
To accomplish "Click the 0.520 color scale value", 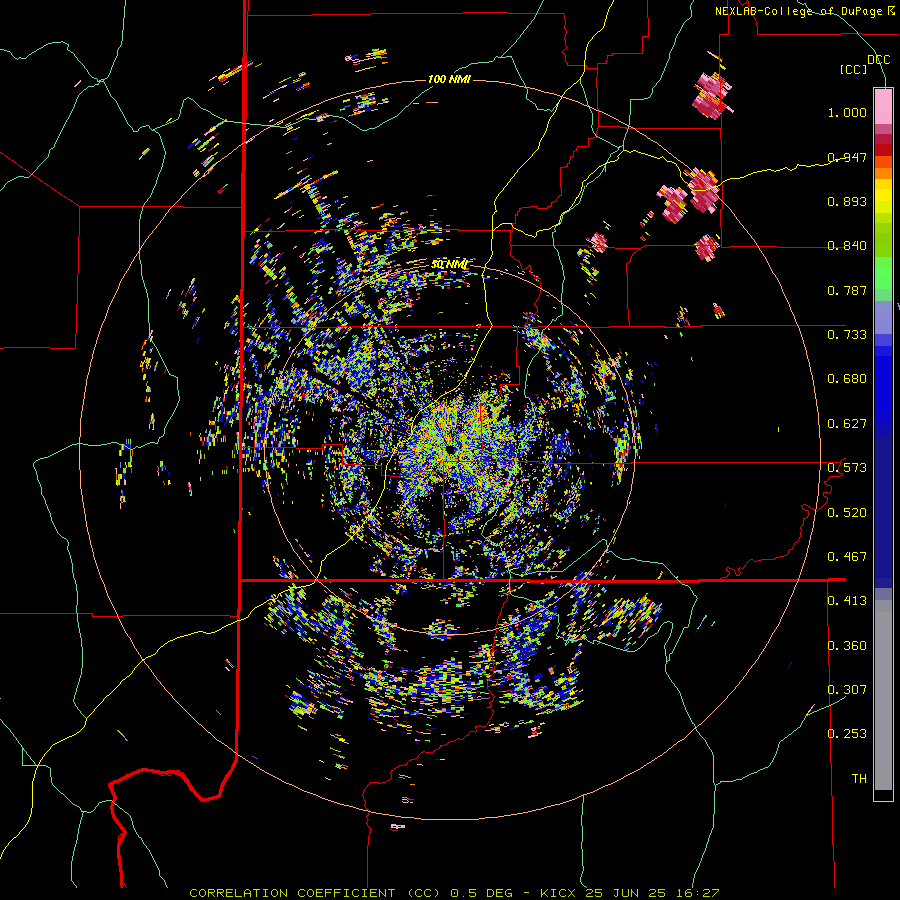I will pos(847,513).
